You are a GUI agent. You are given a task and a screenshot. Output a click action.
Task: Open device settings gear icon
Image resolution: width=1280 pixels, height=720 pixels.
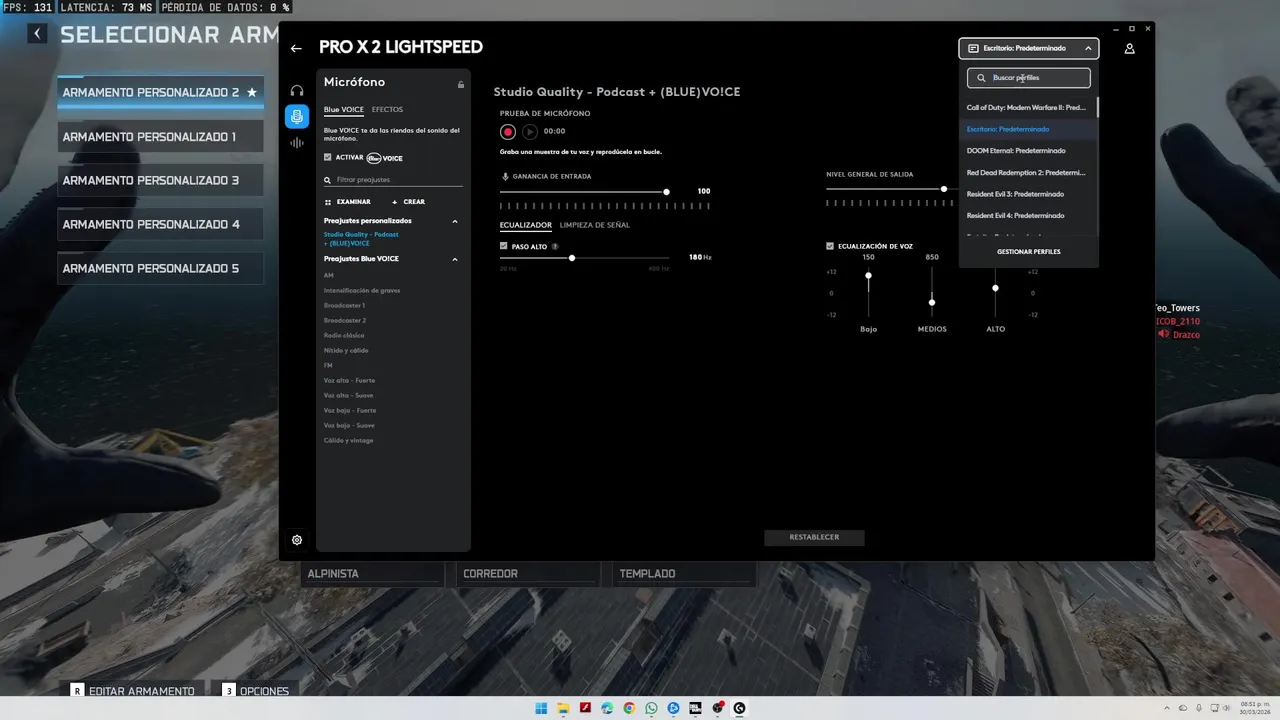click(x=297, y=540)
